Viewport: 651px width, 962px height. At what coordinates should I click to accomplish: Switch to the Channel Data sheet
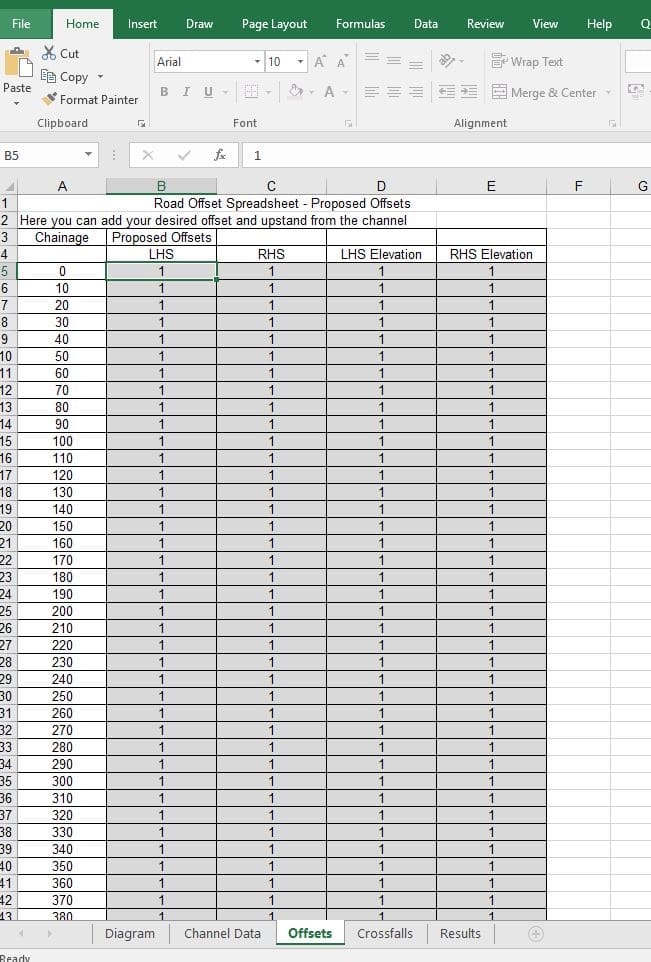tap(222, 933)
